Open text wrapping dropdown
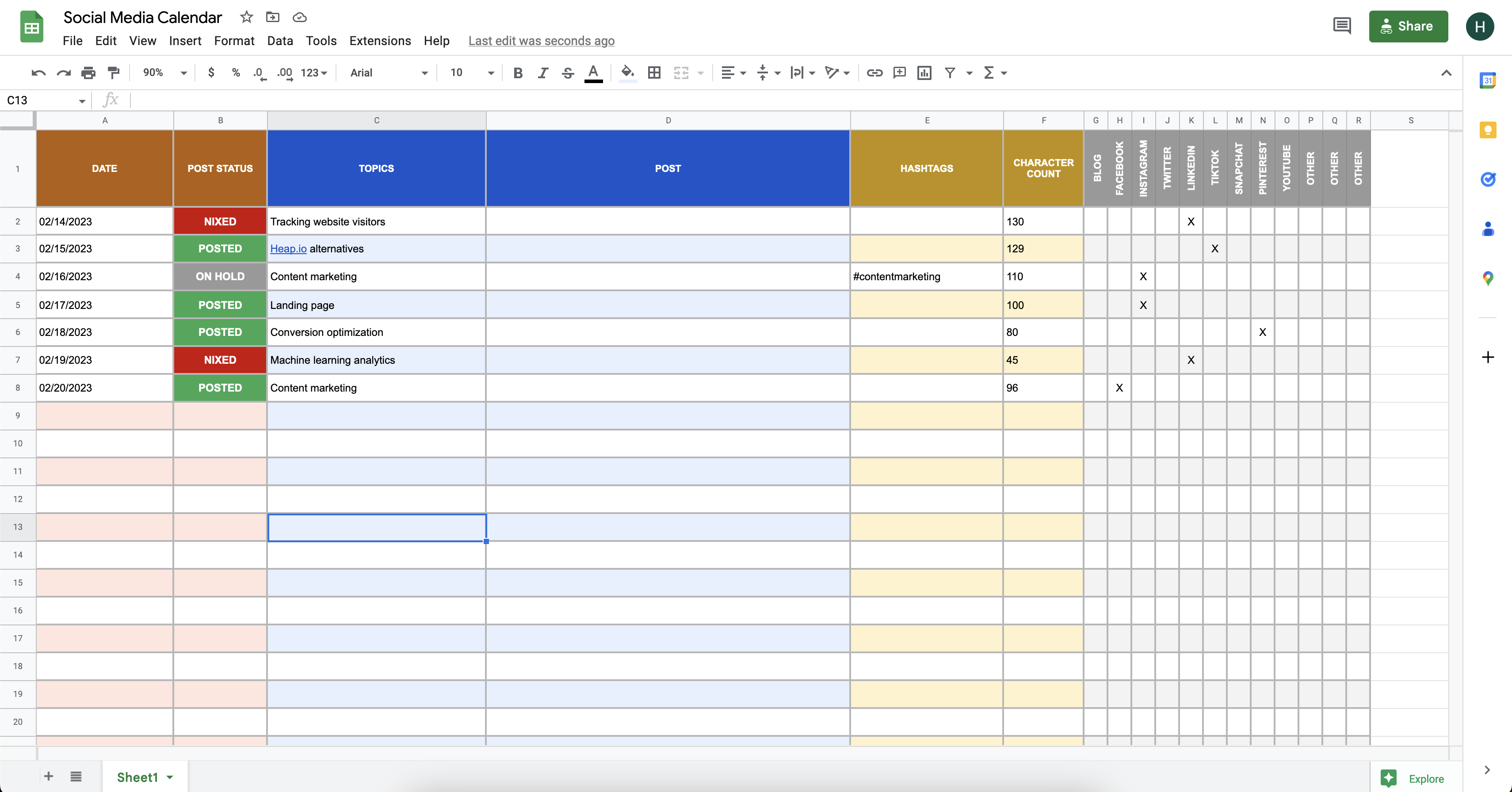Viewport: 1512px width, 792px height. [x=802, y=73]
